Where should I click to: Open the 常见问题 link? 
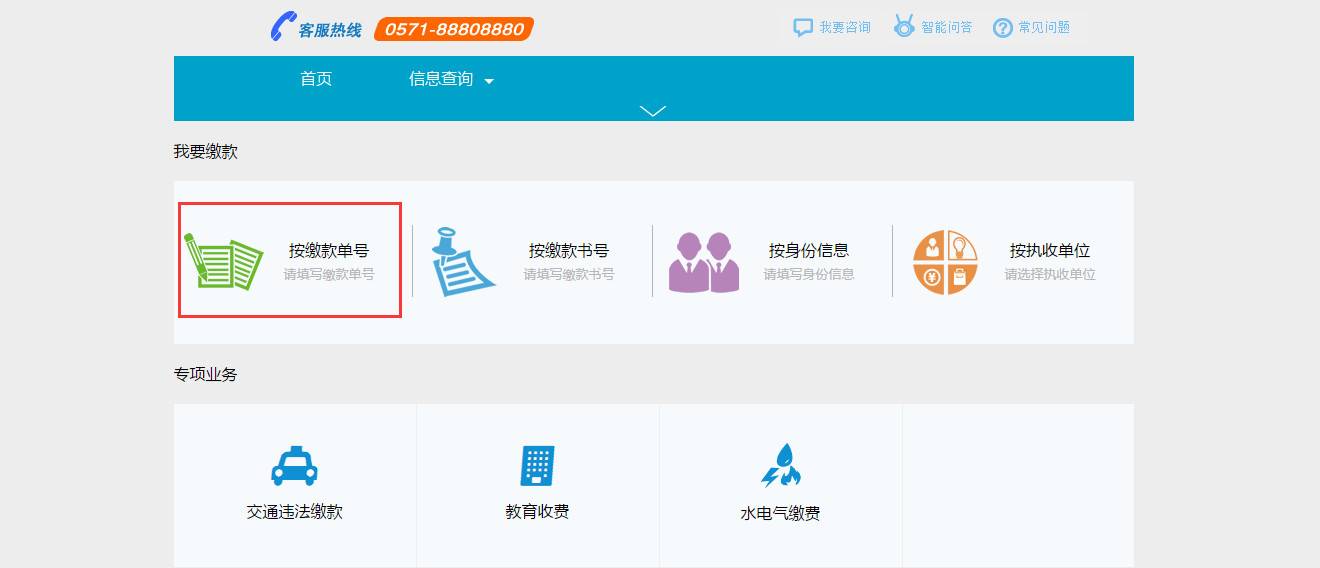[x=1044, y=28]
